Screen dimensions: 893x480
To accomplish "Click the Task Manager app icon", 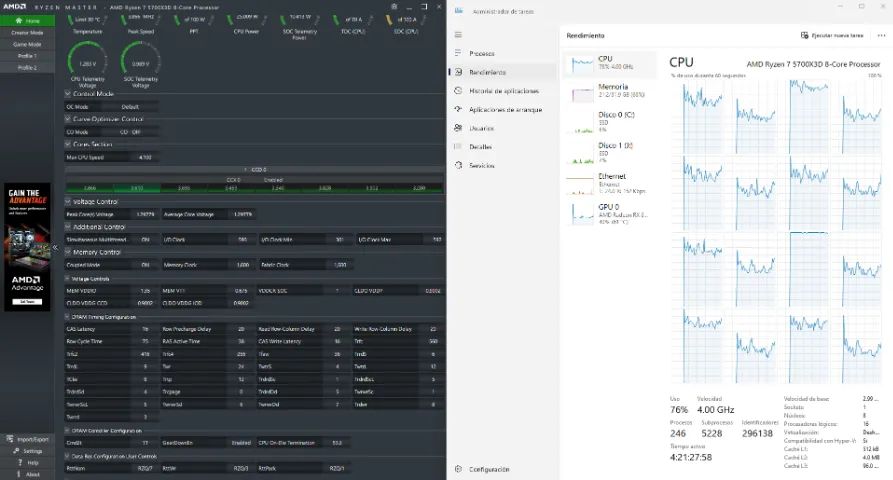I will coord(459,11).
